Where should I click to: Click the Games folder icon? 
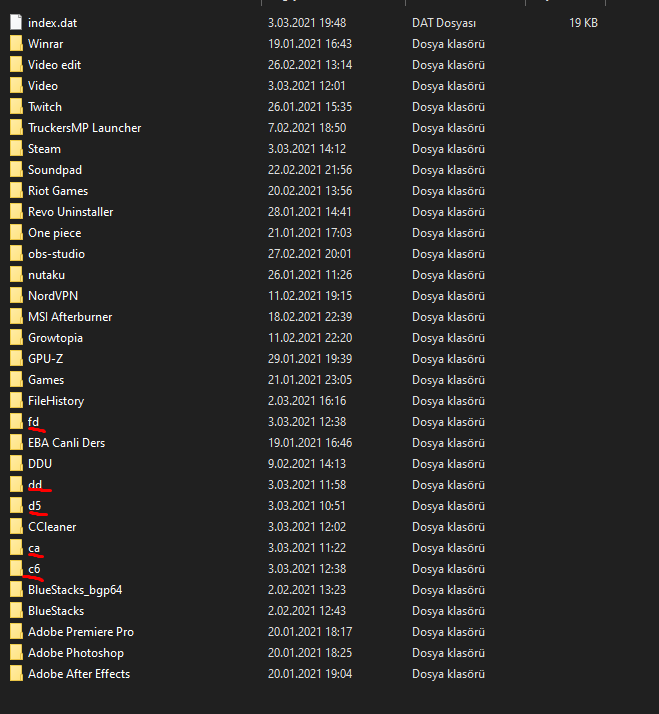pyautogui.click(x=16, y=379)
